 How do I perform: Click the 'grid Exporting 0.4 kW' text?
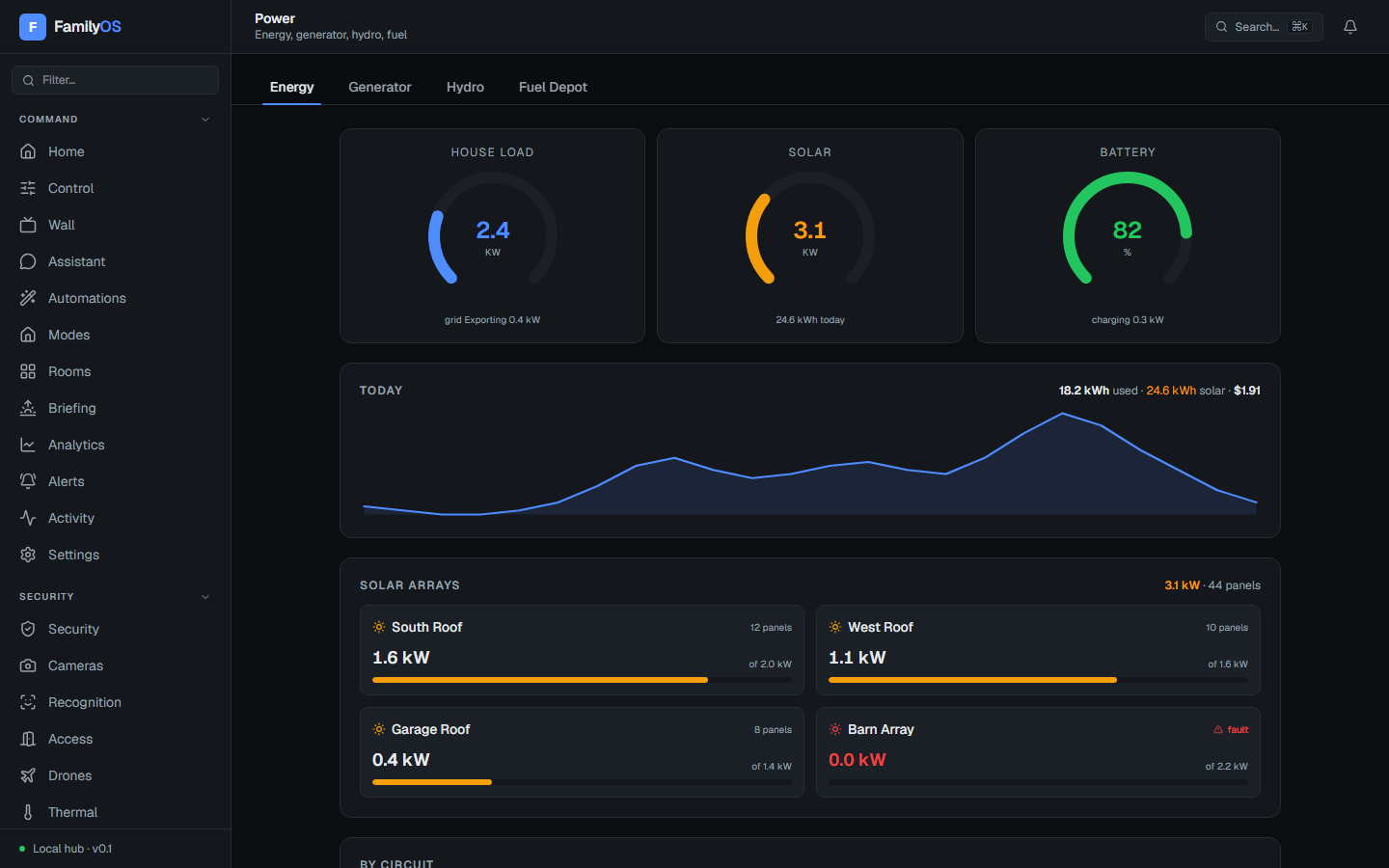point(492,320)
